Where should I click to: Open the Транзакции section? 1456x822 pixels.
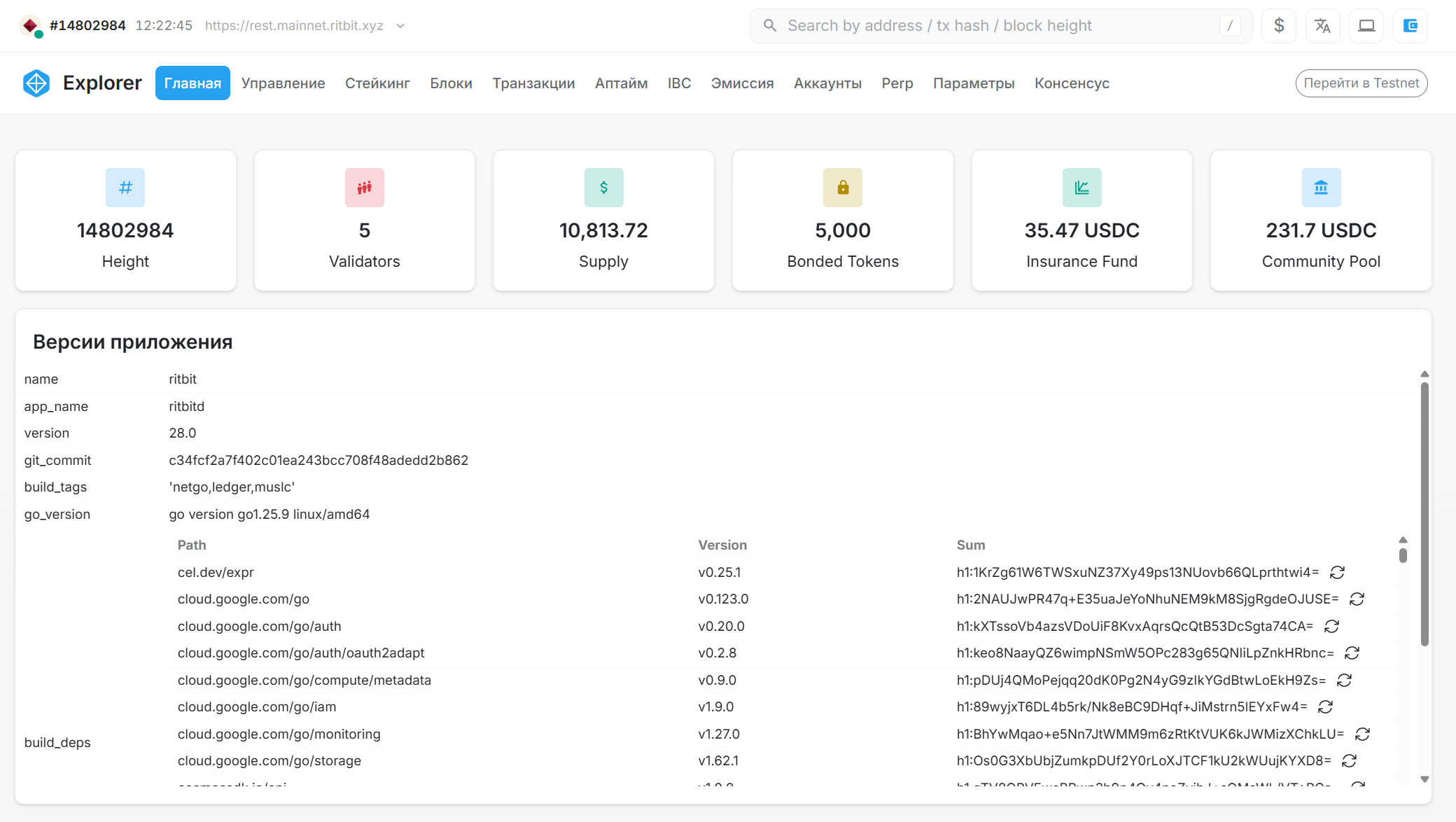pos(533,83)
